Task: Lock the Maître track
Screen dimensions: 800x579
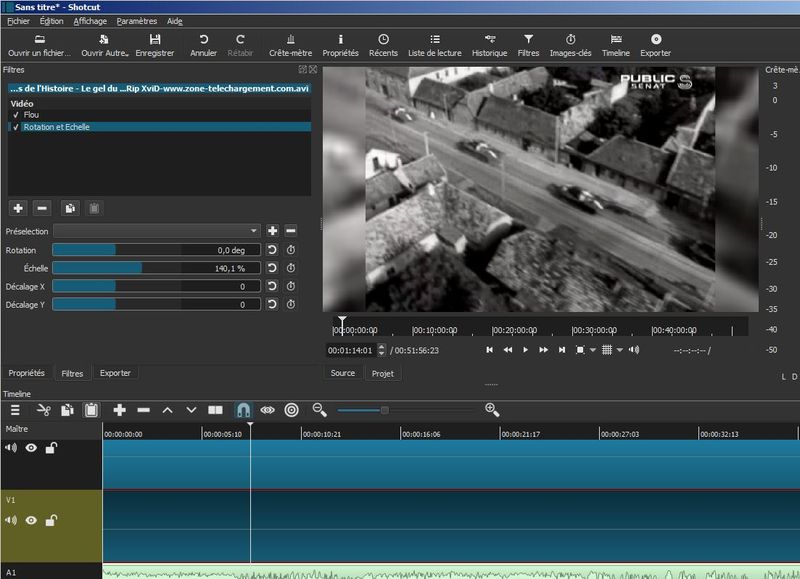Action: pos(51,448)
